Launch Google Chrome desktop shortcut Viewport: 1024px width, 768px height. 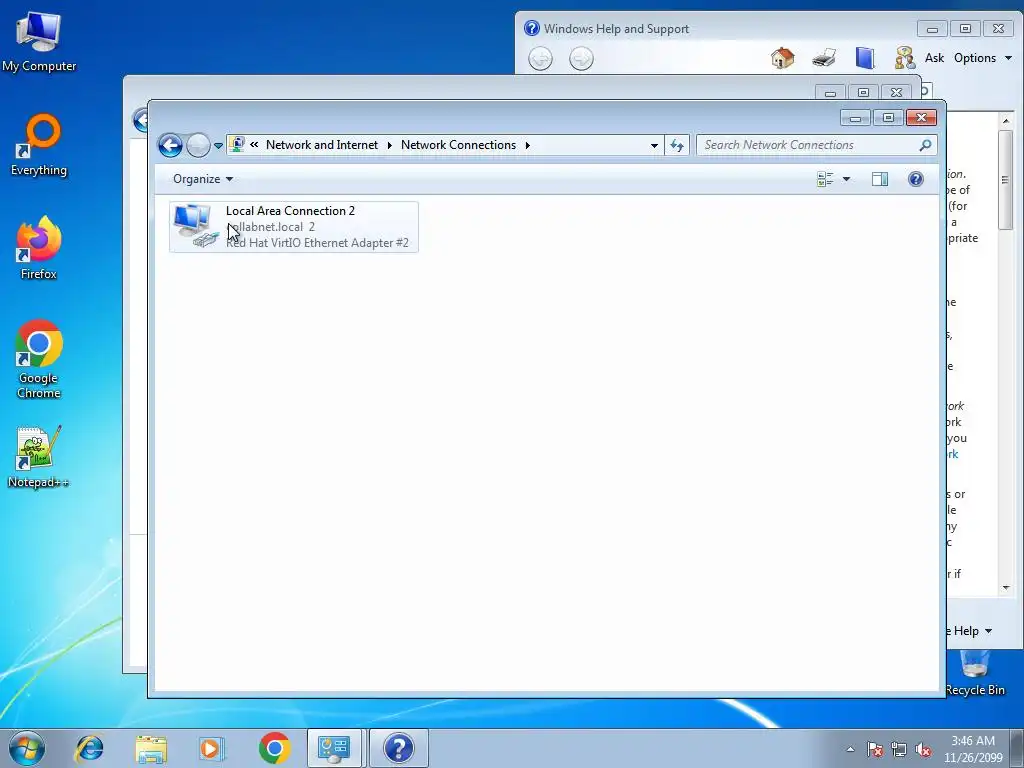[x=39, y=359]
